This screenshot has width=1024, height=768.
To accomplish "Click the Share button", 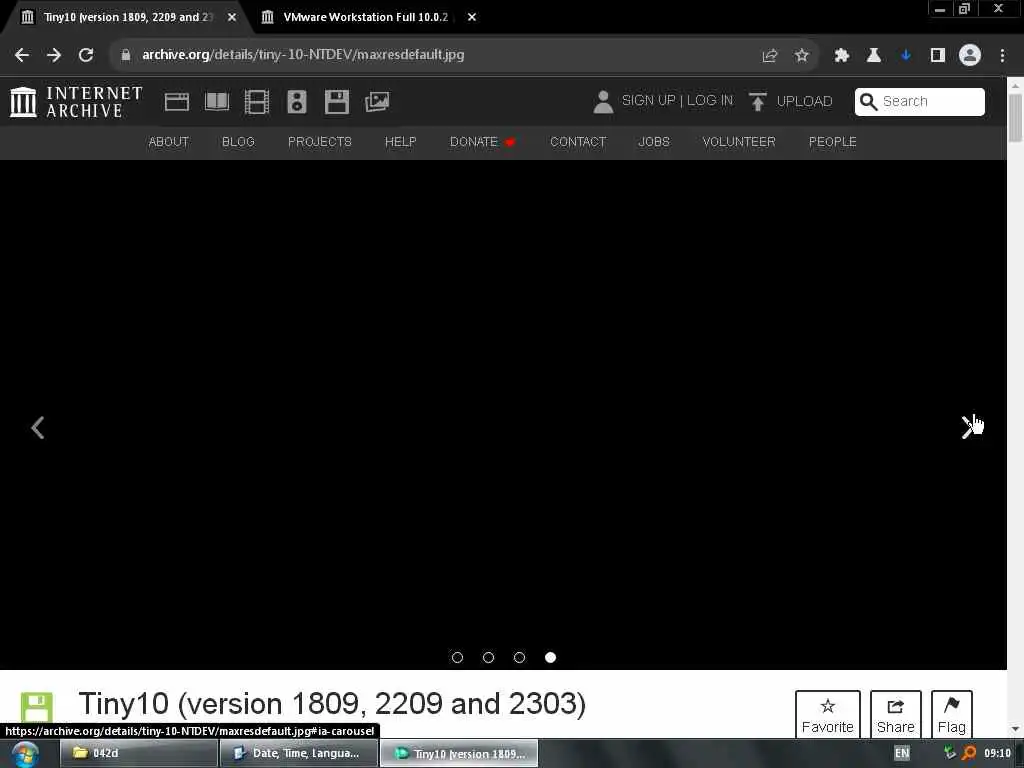I will [895, 714].
